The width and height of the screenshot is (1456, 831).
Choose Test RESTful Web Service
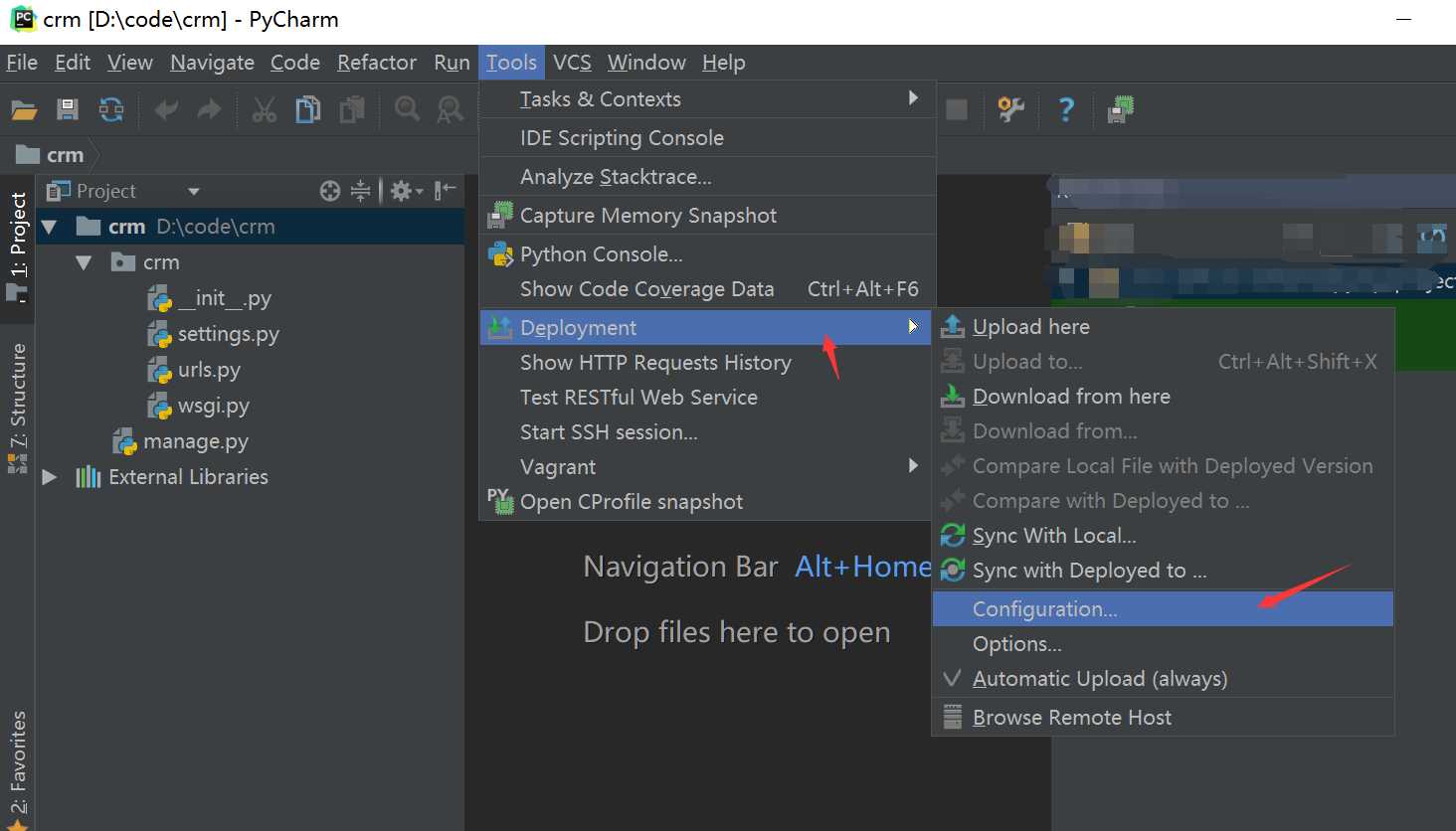707,398
